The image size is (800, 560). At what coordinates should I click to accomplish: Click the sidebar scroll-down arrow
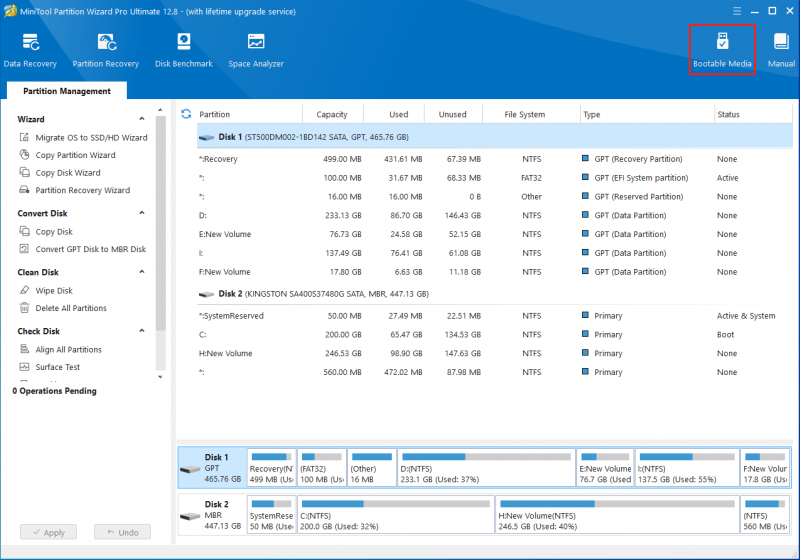pos(160,377)
